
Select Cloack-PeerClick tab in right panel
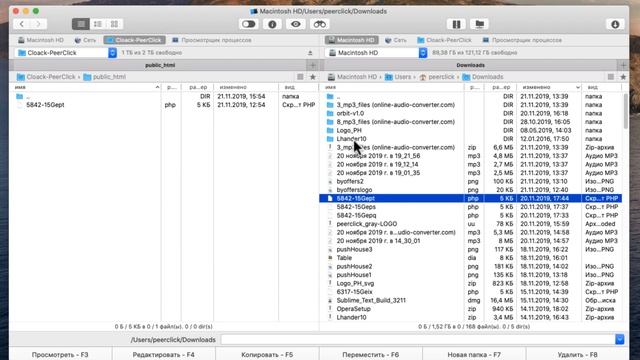click(444, 40)
